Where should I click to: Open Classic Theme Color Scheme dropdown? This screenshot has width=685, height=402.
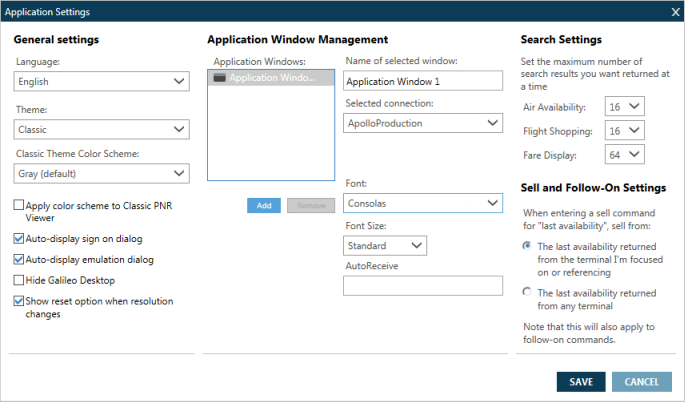(102, 174)
